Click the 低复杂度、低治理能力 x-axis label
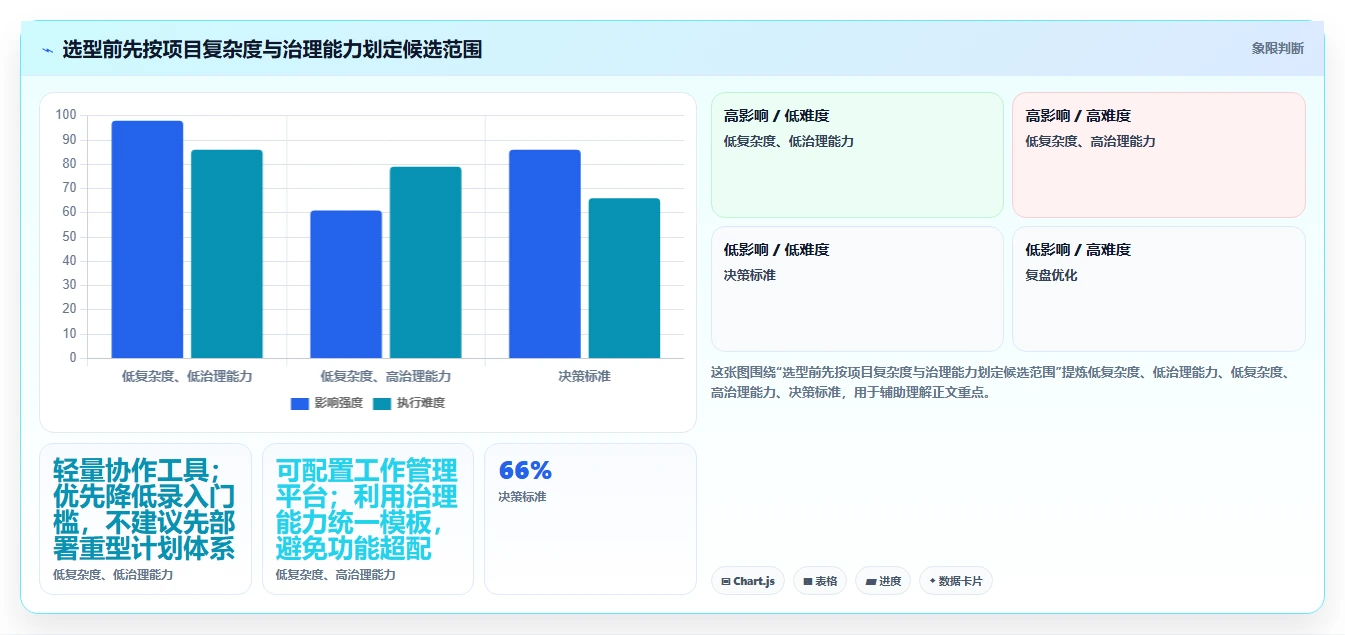The image size is (1345, 635). (x=187, y=377)
